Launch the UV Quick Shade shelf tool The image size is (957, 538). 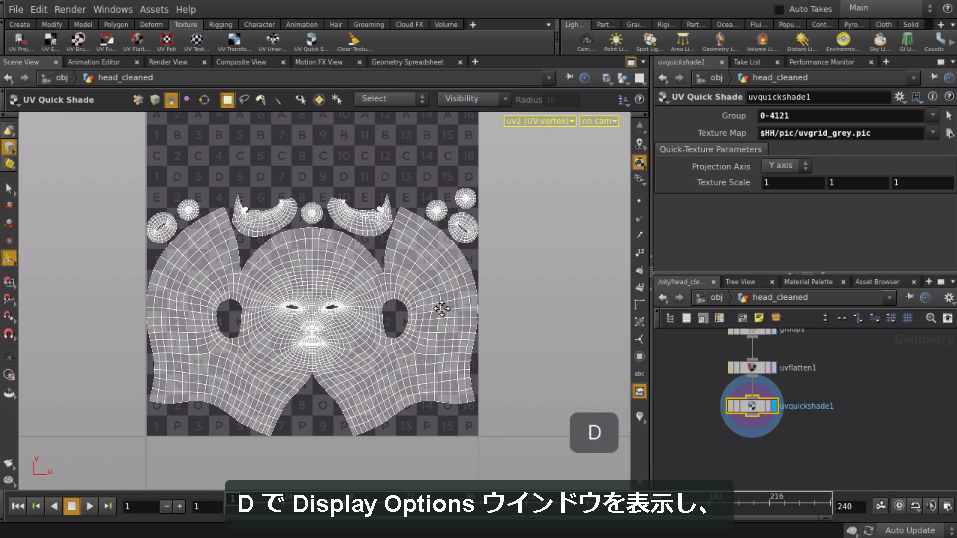[x=311, y=42]
